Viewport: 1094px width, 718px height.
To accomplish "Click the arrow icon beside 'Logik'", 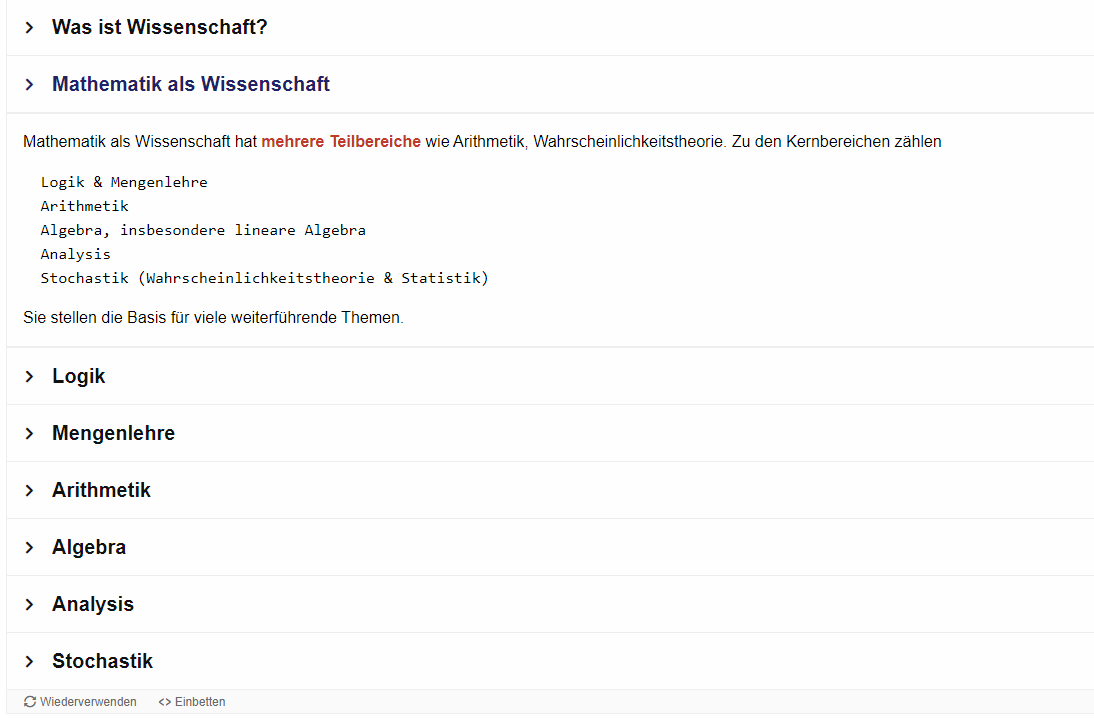I will tap(29, 377).
